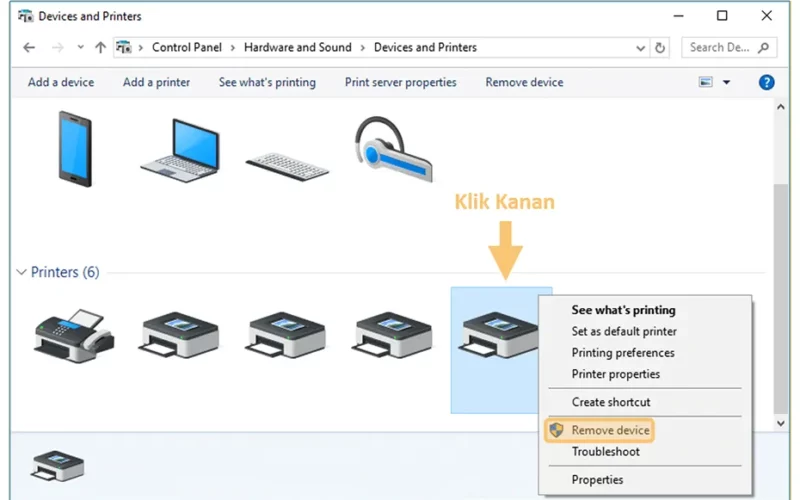Screen dimensions: 800x500
Task: Go up one level with up arrow
Action: [x=100, y=47]
